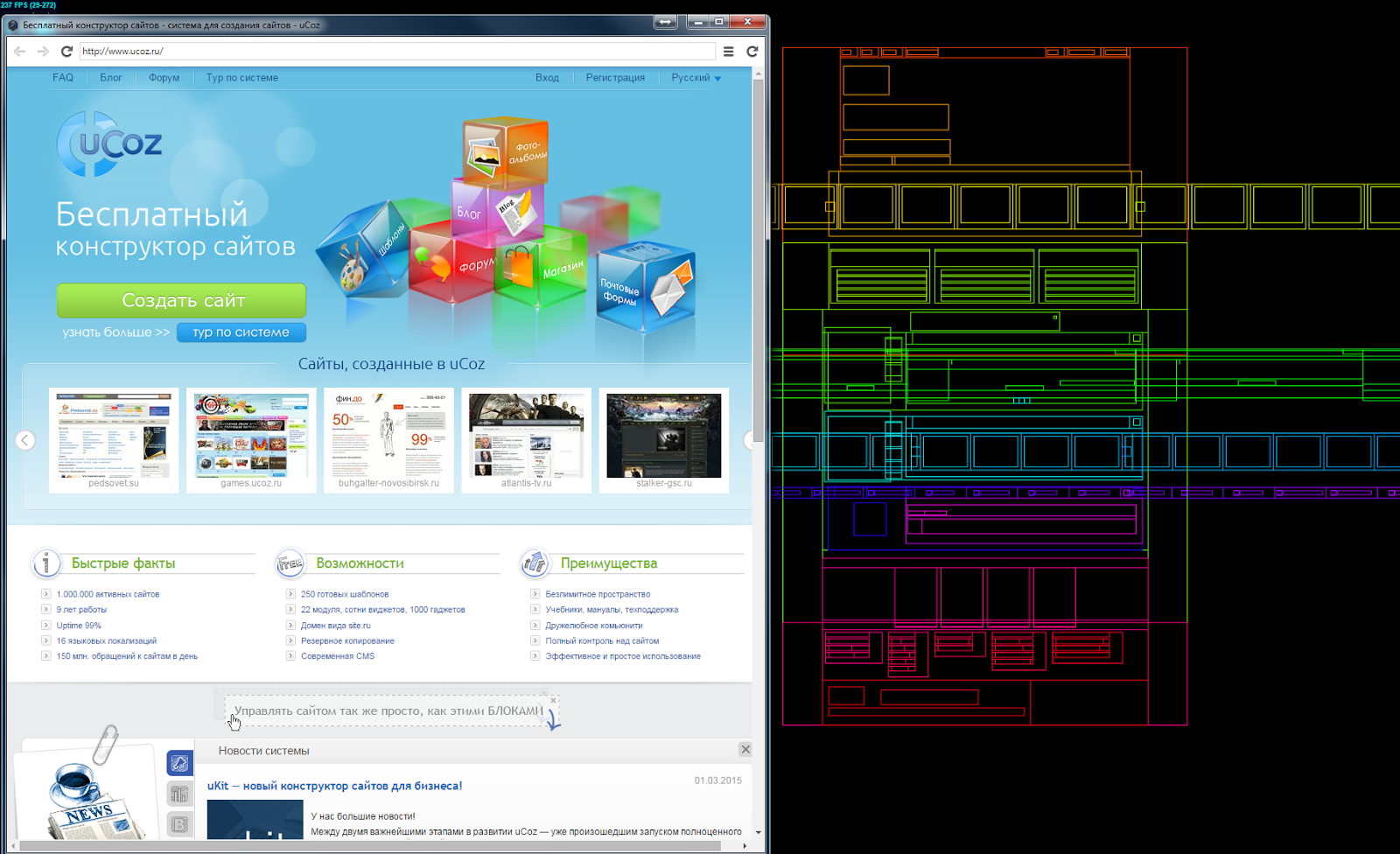This screenshot has width=1400, height=854.
Task: Click 22 модуля, сотни виджетов item
Action: coord(383,610)
